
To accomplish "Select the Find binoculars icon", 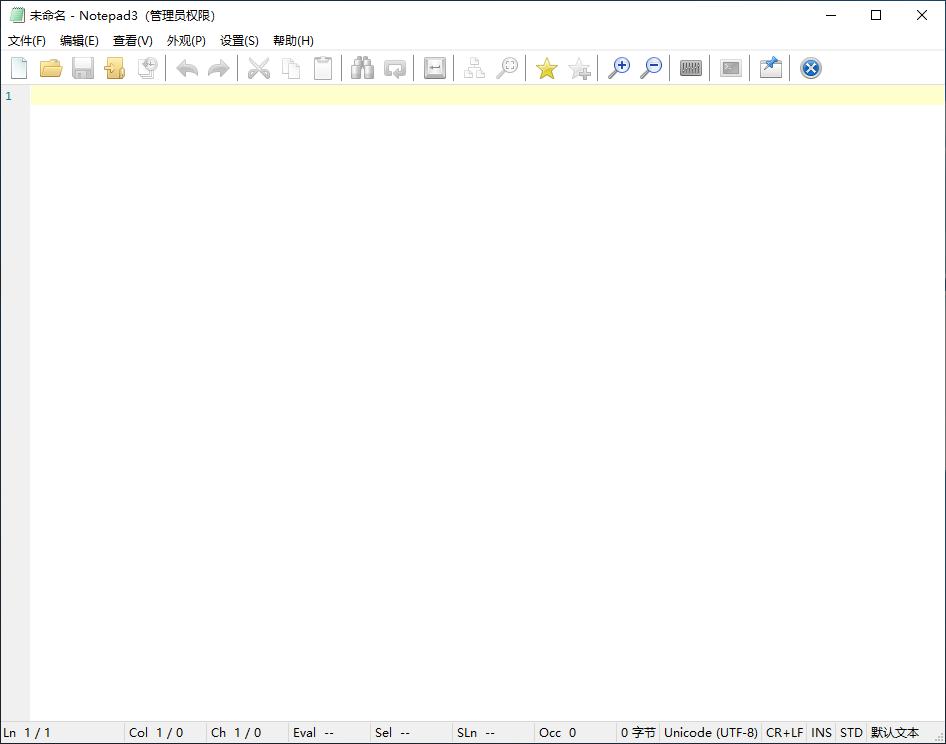I will pos(362,67).
